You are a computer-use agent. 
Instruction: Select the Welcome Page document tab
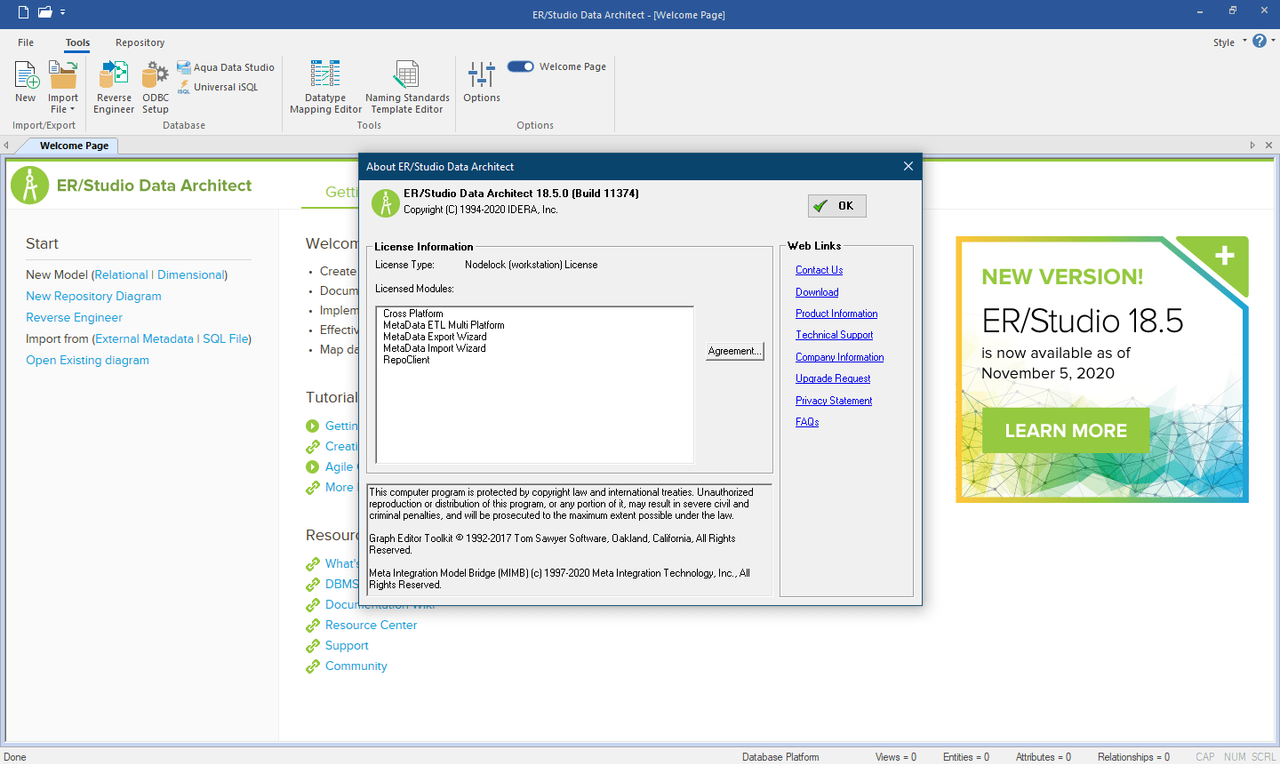[x=73, y=146]
